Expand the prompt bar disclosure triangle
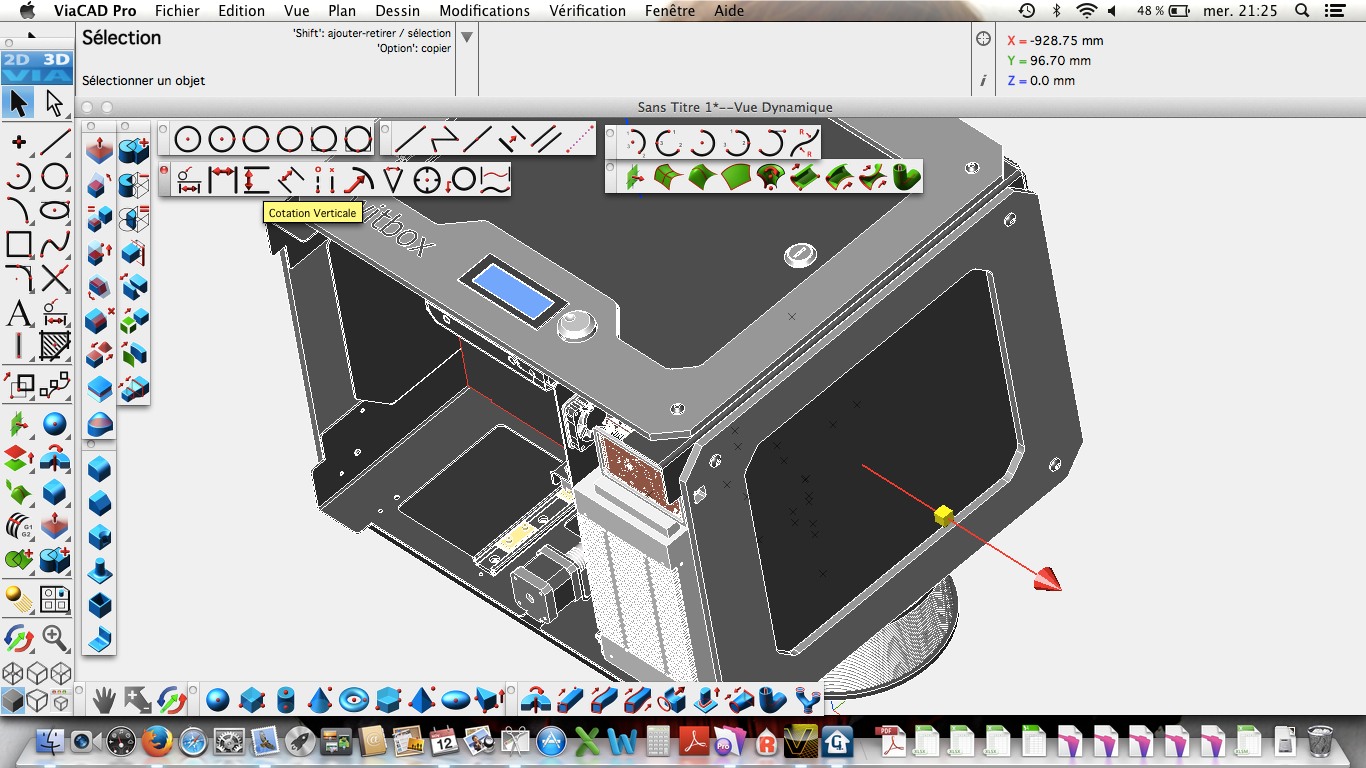The width and height of the screenshot is (1366, 768). coord(466,38)
